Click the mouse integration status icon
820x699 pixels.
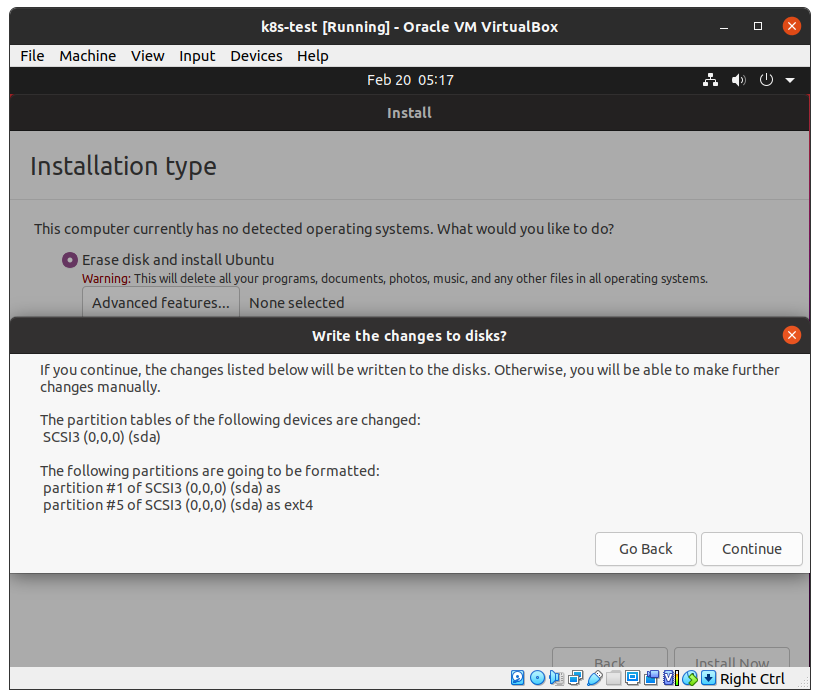[690, 678]
